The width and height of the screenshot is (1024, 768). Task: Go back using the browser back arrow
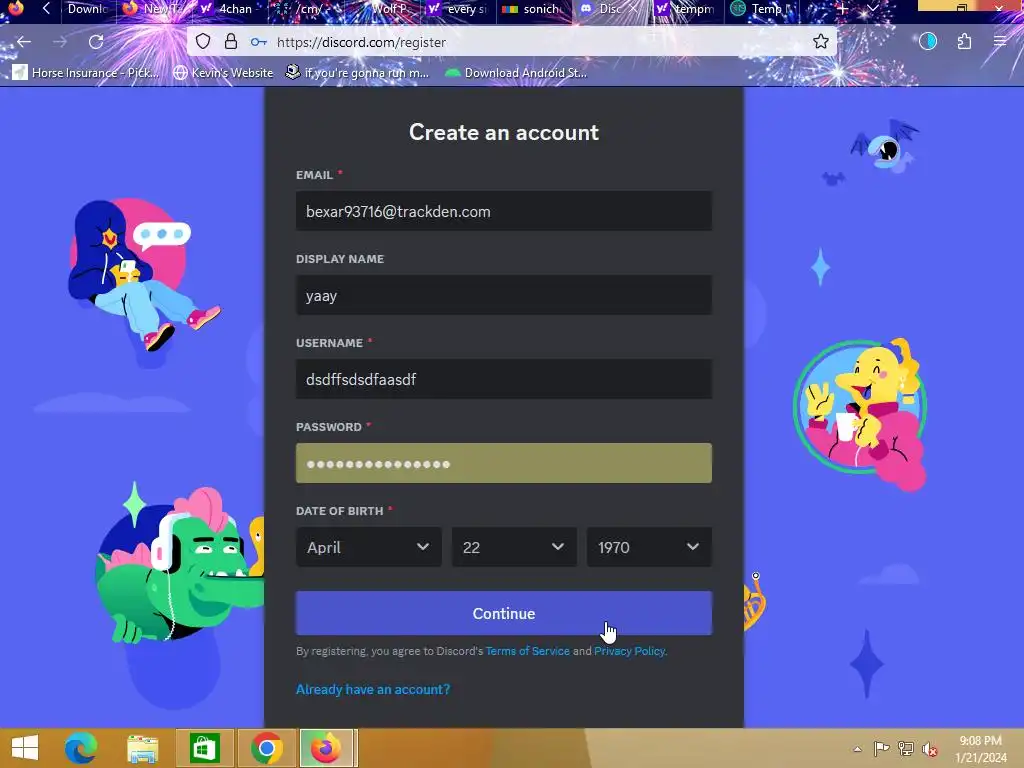[24, 42]
